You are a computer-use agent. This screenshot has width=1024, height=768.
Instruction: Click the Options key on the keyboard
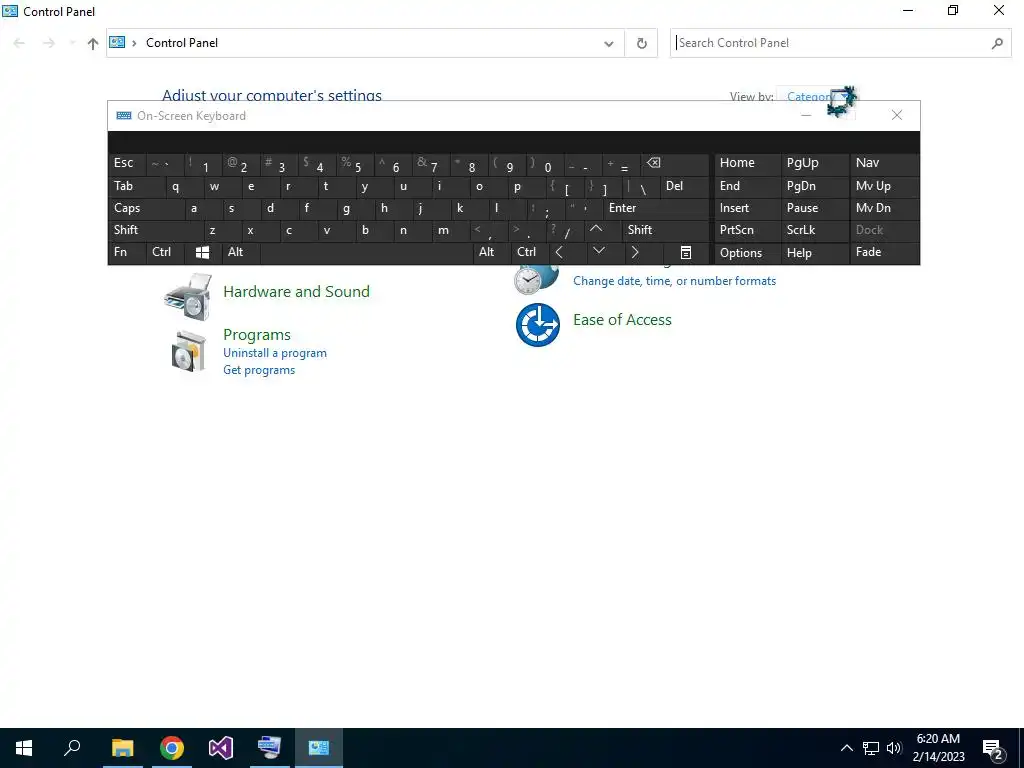(747, 253)
